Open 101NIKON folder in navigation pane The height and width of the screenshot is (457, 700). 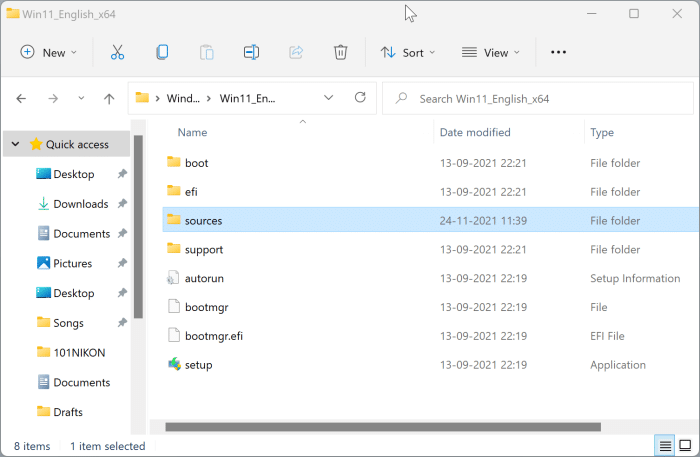point(79,353)
